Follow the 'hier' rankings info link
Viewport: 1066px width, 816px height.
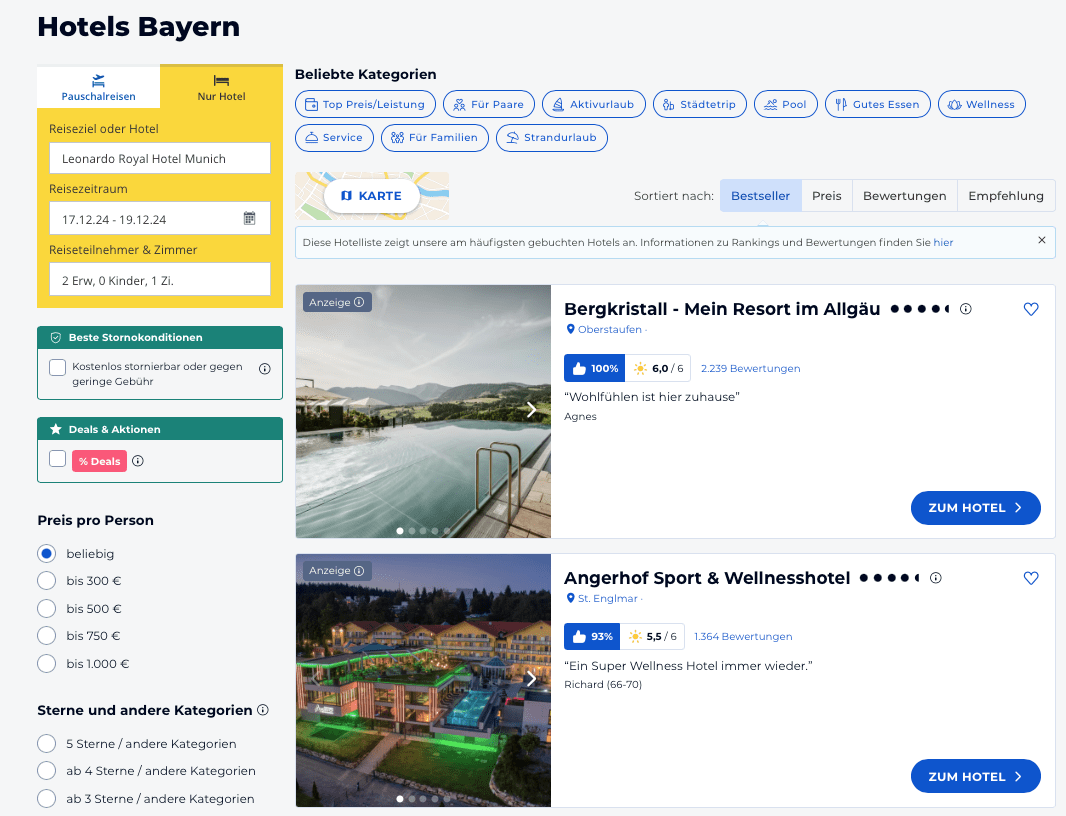(x=943, y=243)
